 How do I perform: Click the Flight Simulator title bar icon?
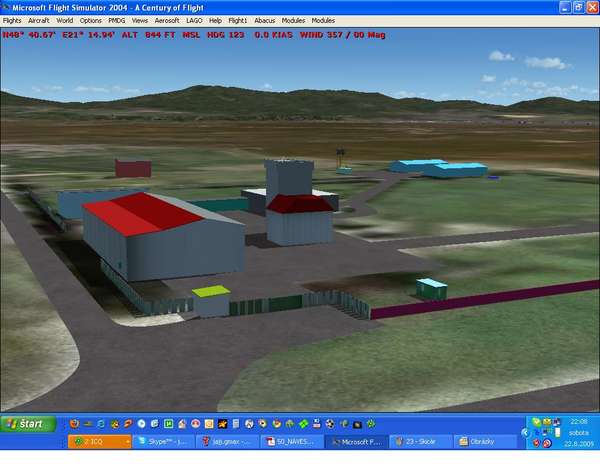click(x=6, y=7)
